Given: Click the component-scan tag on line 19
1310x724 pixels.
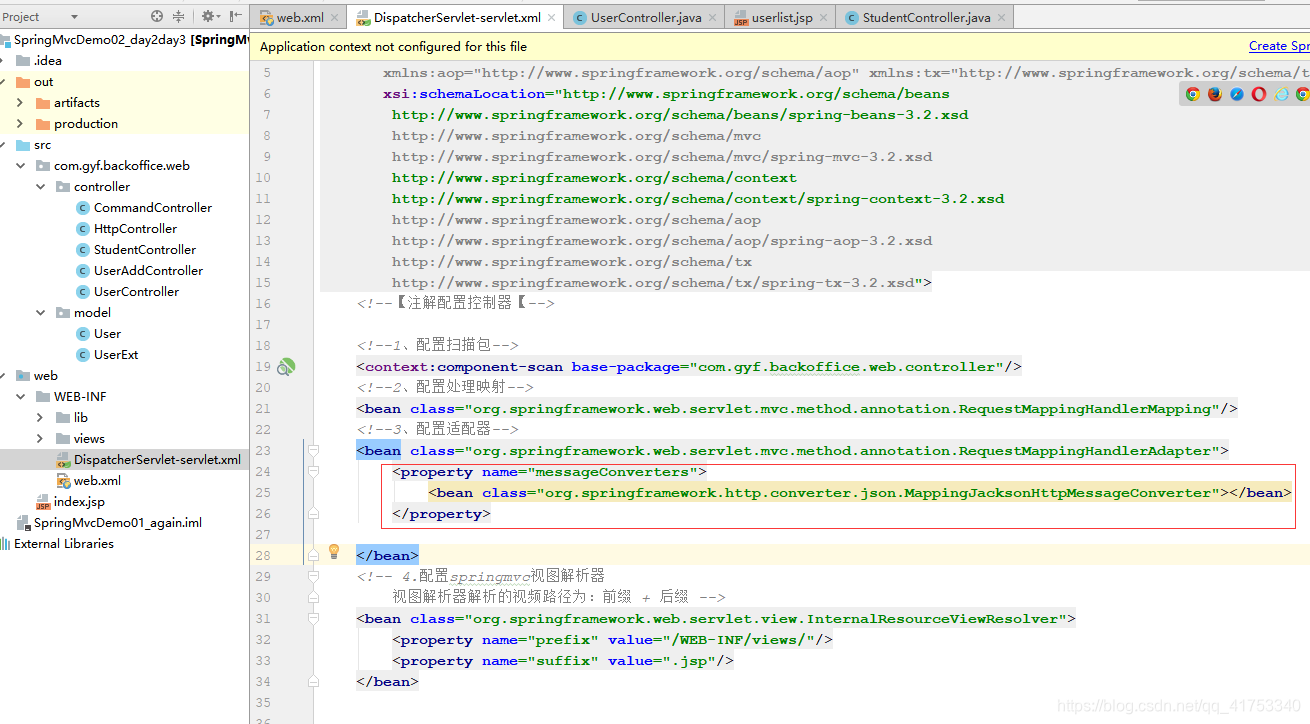Looking at the screenshot, I should [x=689, y=367].
